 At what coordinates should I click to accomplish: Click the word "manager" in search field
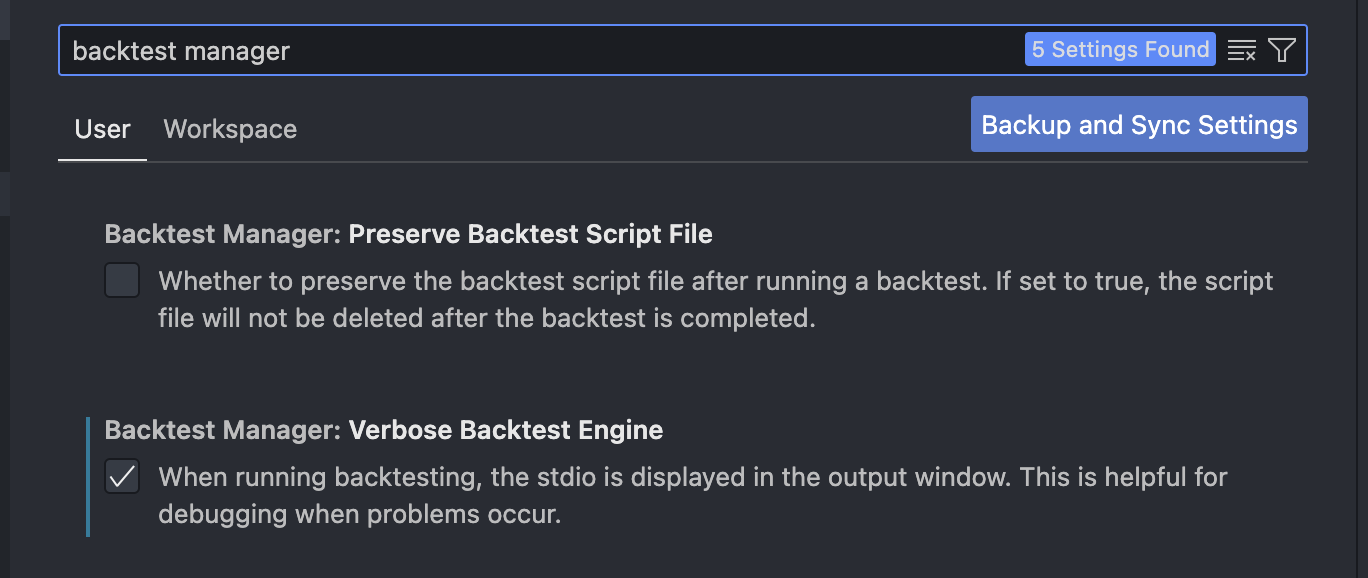click(243, 51)
